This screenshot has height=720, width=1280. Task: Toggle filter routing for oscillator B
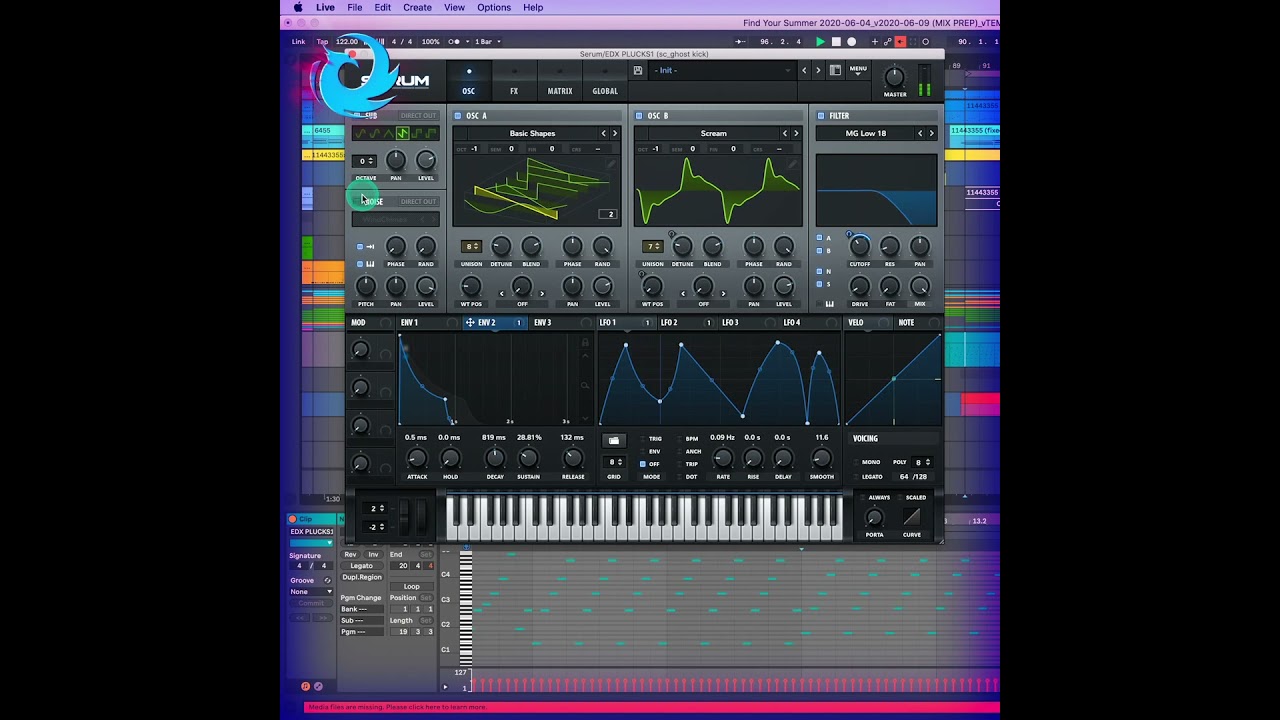pyautogui.click(x=820, y=251)
